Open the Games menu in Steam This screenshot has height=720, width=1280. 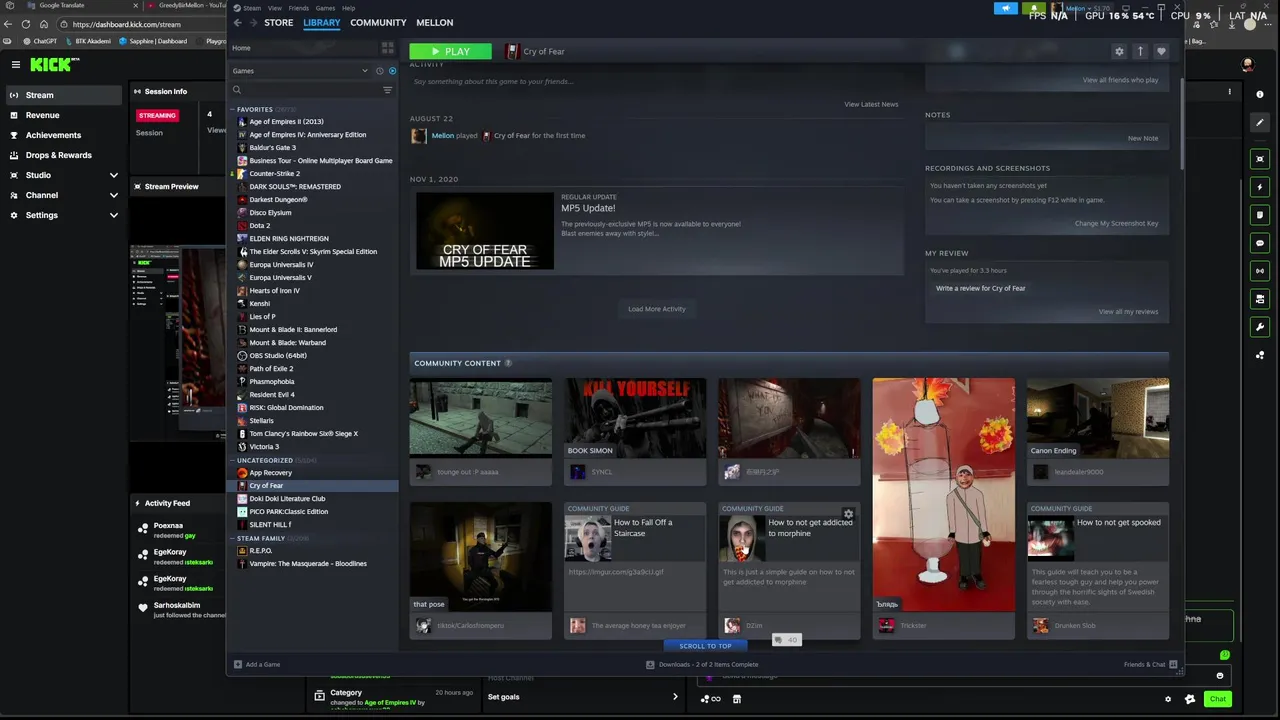click(325, 8)
